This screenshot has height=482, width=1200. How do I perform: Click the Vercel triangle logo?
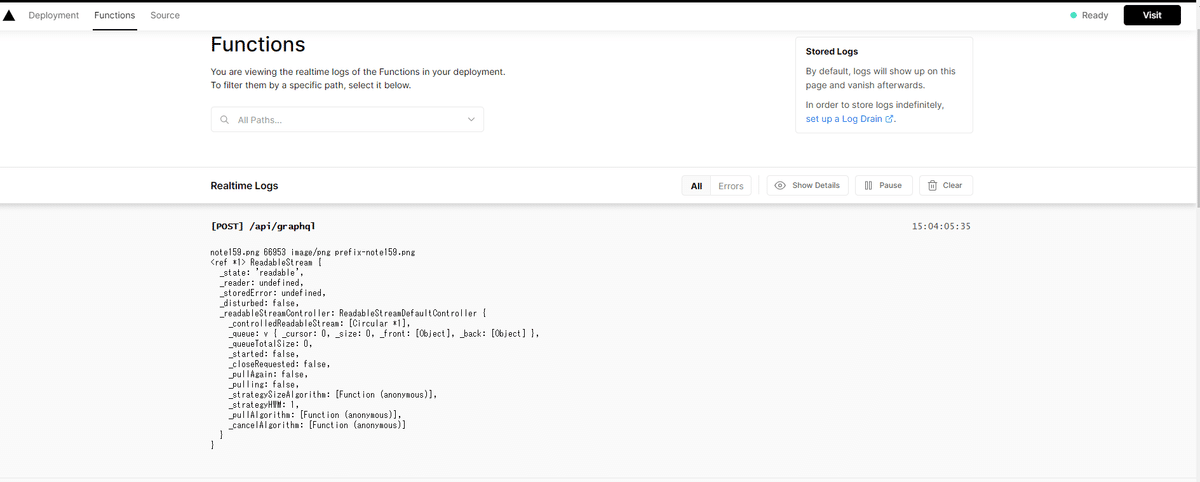pyautogui.click(x=9, y=15)
